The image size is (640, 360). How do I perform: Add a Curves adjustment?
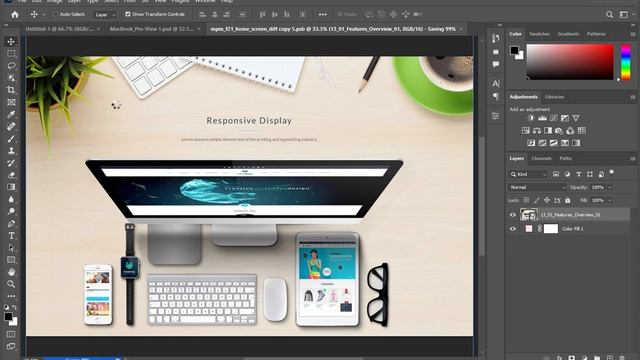(x=553, y=118)
